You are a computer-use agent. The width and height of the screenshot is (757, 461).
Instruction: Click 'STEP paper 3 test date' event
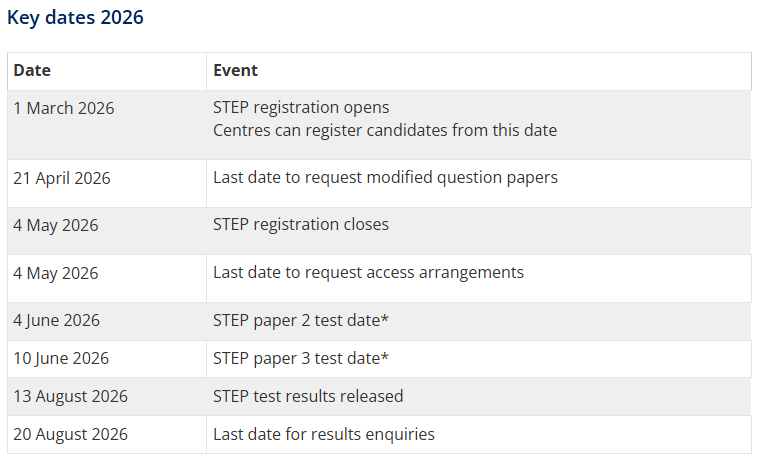tap(299, 358)
